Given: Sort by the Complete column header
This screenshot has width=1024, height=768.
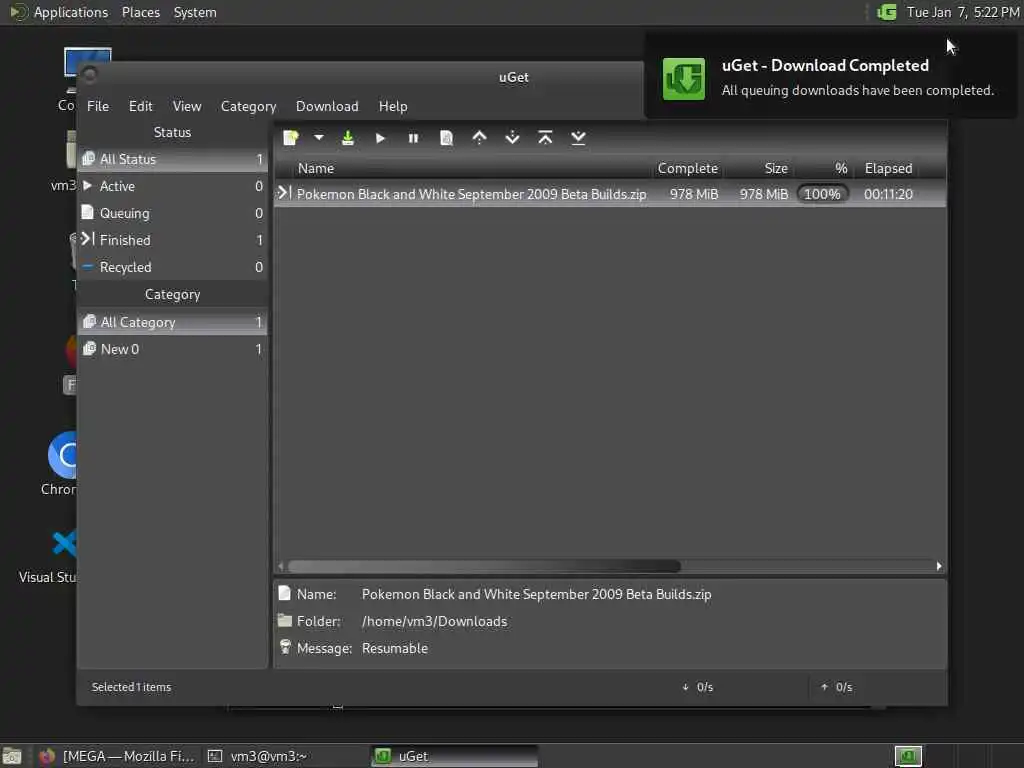Looking at the screenshot, I should 688,168.
